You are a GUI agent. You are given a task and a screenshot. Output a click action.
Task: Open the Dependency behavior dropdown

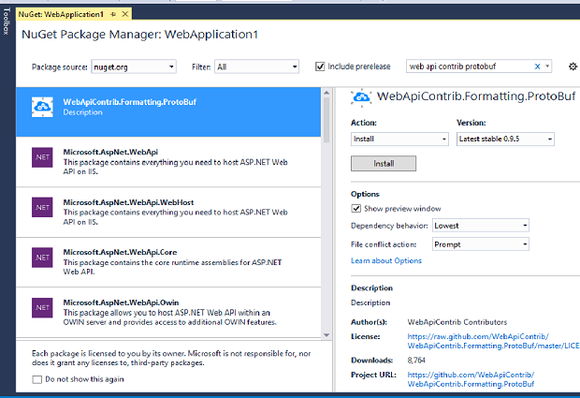pos(480,226)
